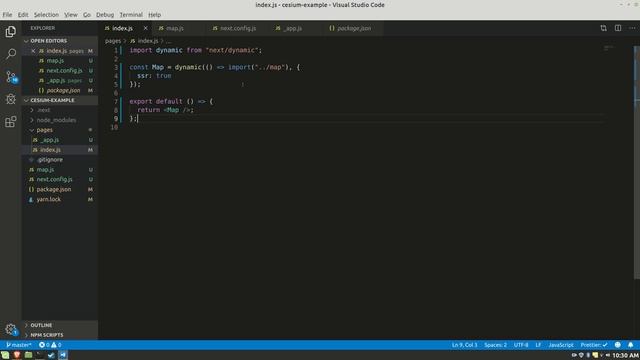Select map.js in Open Editors
Image resolution: width=640 pixels, height=360 pixels.
(x=60, y=61)
